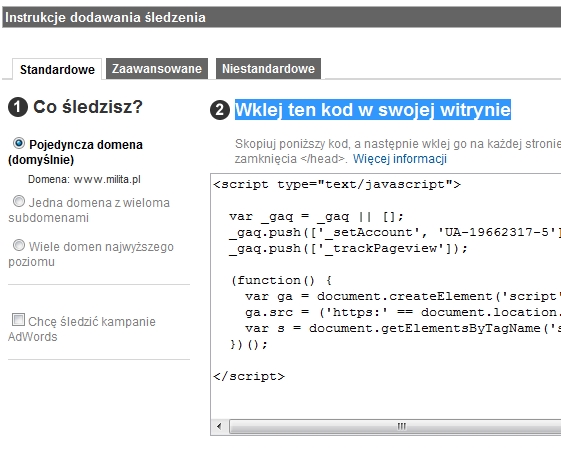Click the Co śledzisz? heading
The image size is (561, 451).
click(88, 107)
